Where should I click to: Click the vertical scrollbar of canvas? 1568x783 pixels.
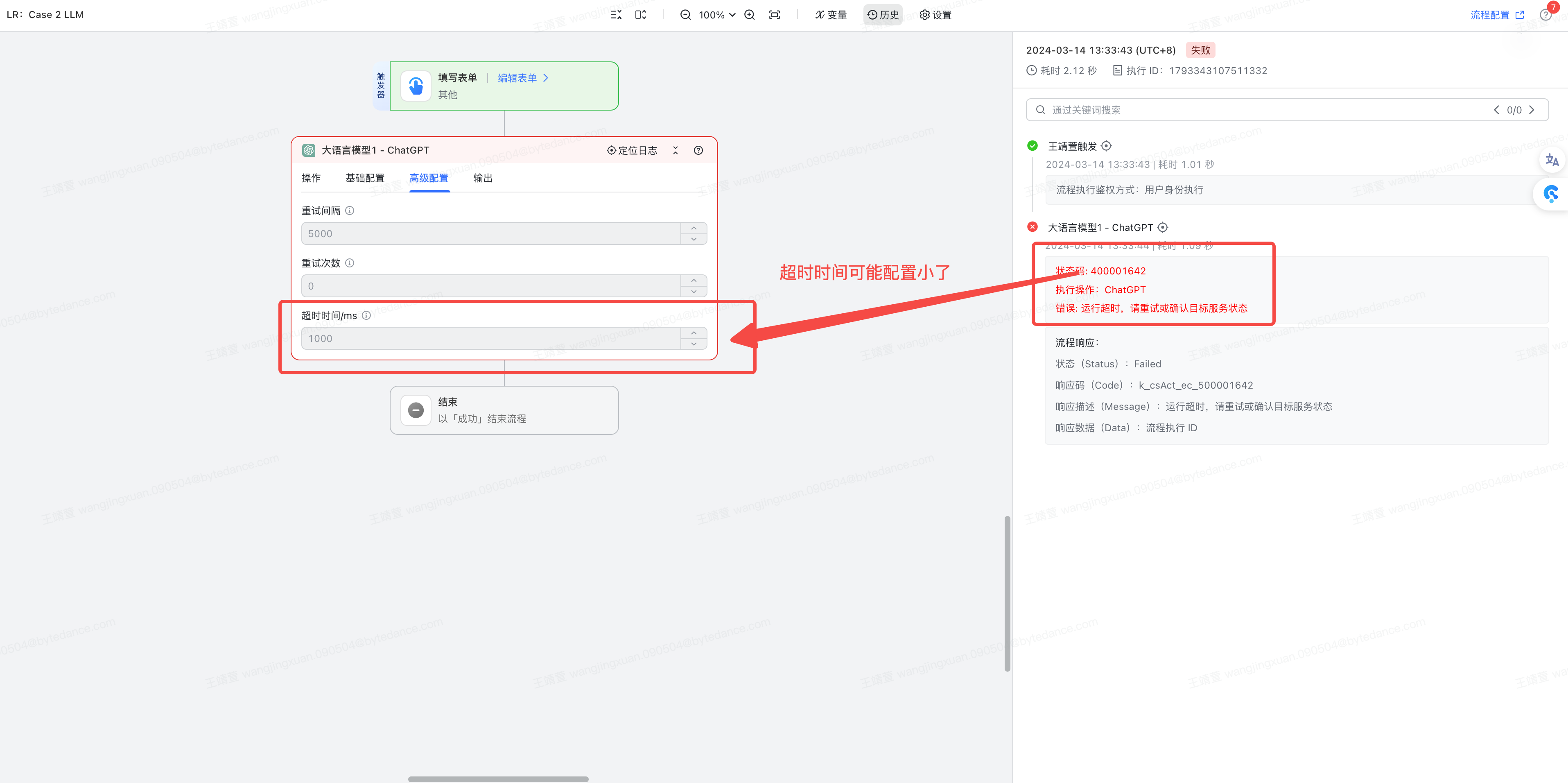pos(1008,594)
